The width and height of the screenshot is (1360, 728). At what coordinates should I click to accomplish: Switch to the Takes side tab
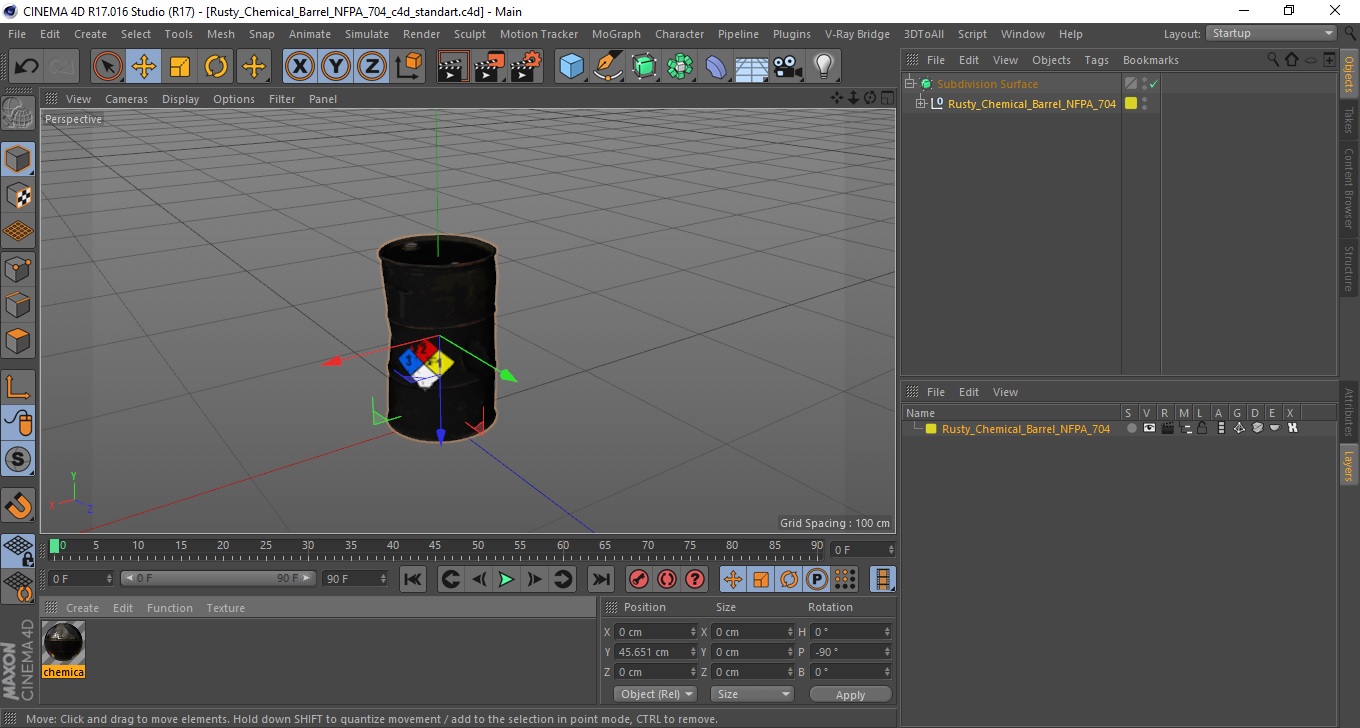[1348, 120]
